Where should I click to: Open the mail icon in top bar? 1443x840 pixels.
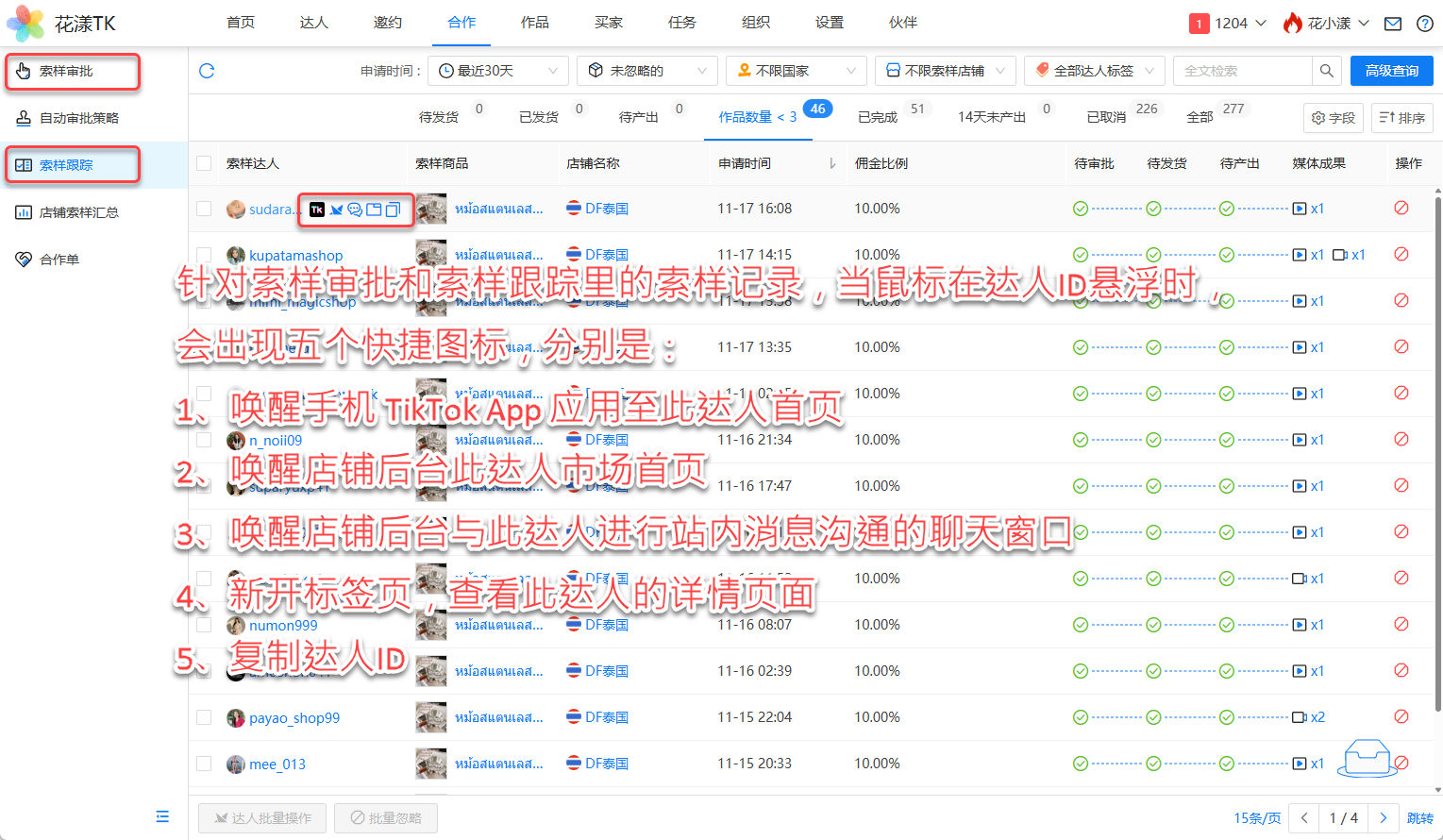[x=1393, y=24]
